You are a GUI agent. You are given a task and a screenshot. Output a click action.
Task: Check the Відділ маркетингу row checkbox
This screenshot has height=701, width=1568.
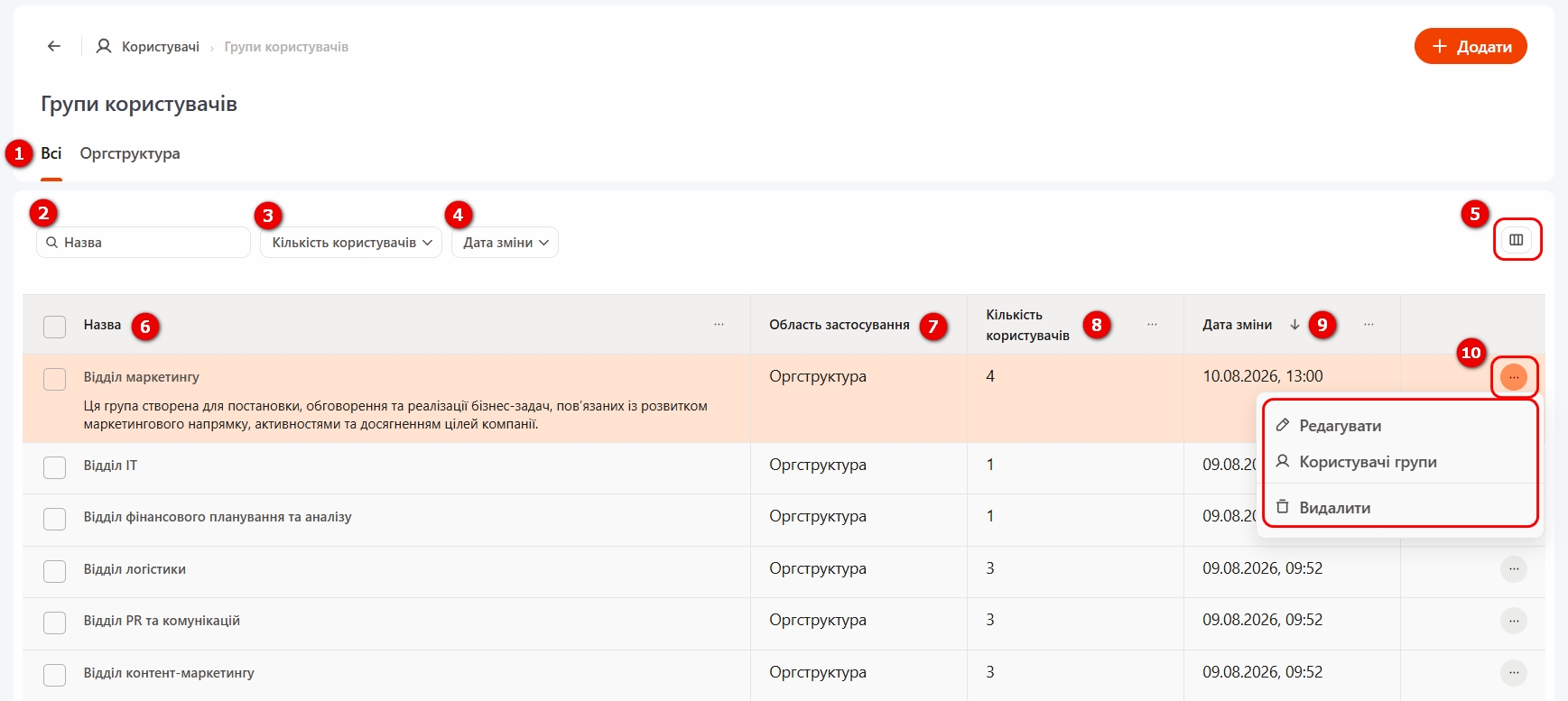click(x=55, y=379)
